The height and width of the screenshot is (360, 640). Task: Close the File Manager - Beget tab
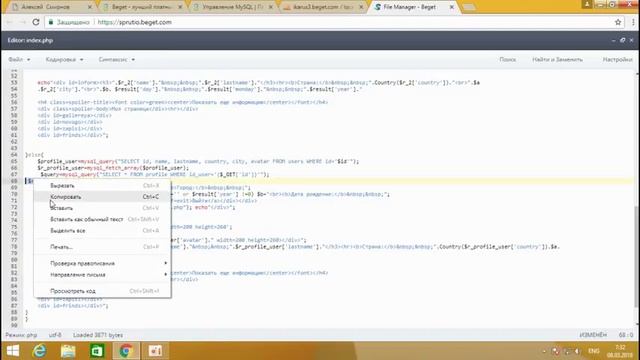[452, 7]
